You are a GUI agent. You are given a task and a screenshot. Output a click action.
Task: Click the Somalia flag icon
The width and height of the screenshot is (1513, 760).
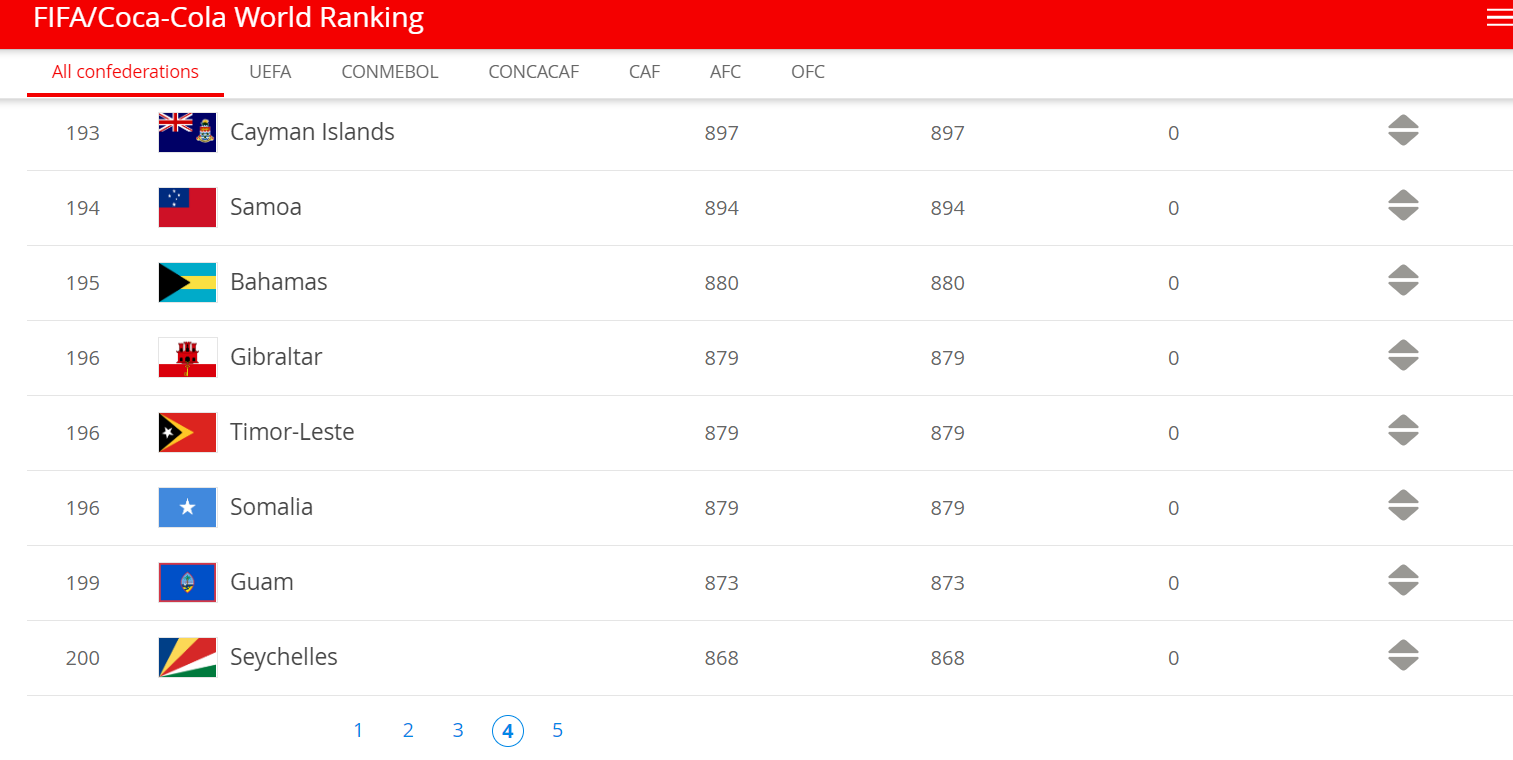(188, 507)
